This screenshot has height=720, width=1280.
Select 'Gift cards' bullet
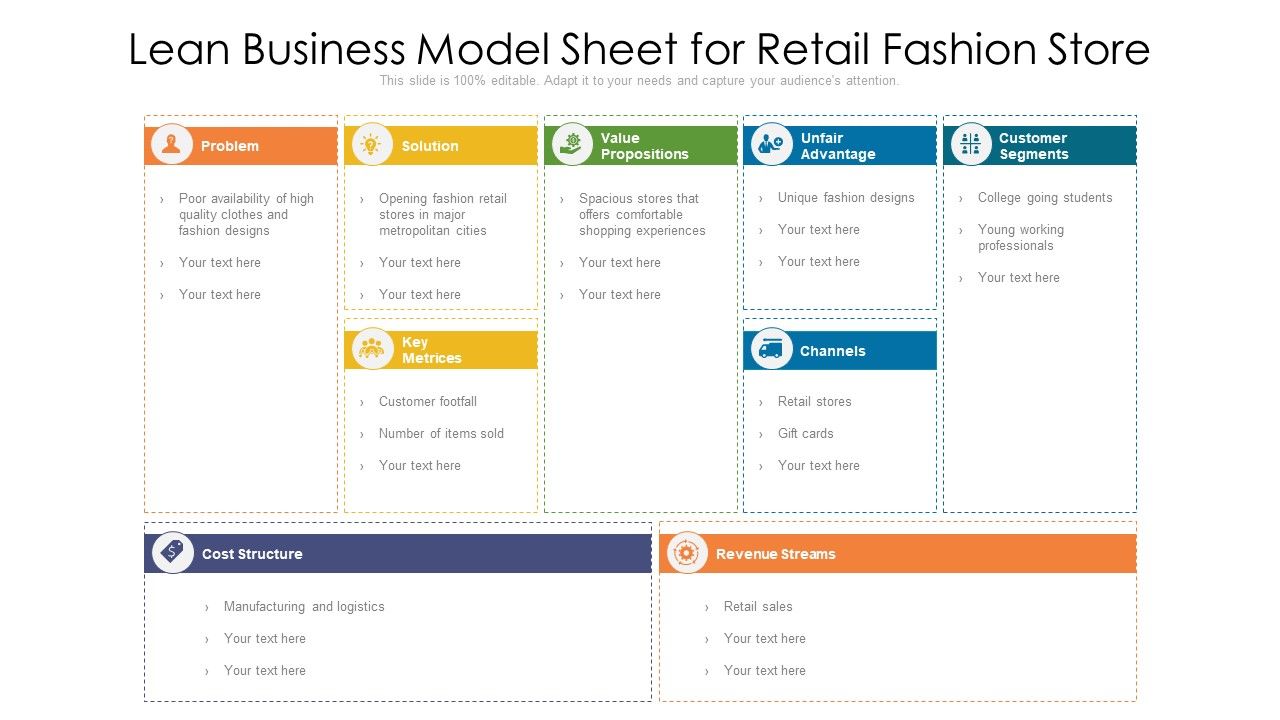tap(806, 434)
